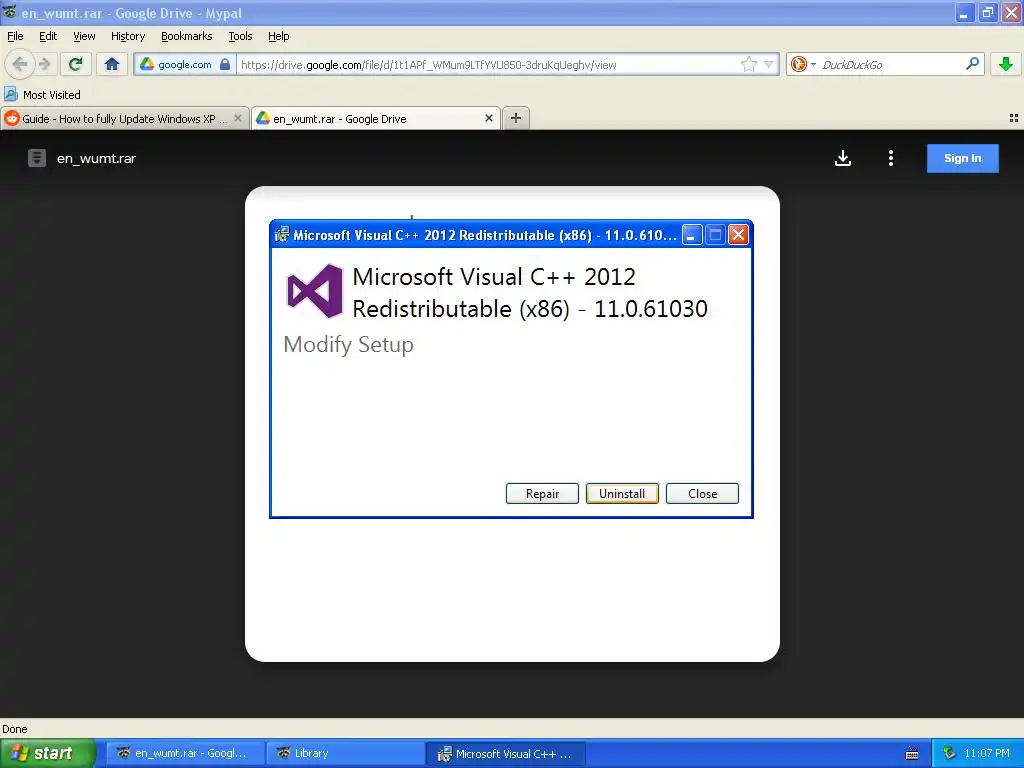Viewport: 1024px width, 768px height.
Task: Reload the page with the refresh icon
Action: [76, 64]
